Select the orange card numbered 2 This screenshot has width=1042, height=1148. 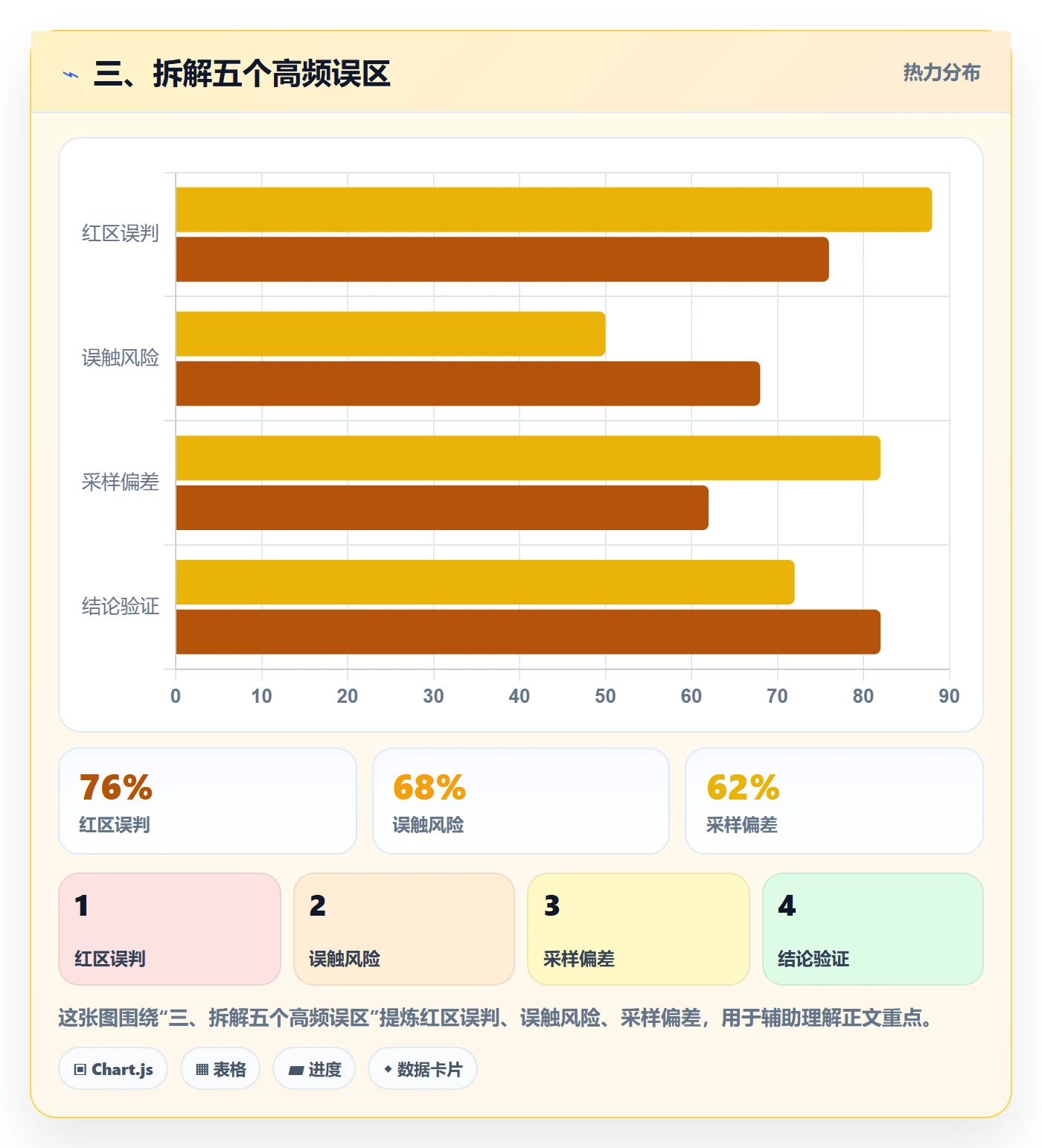point(404,929)
